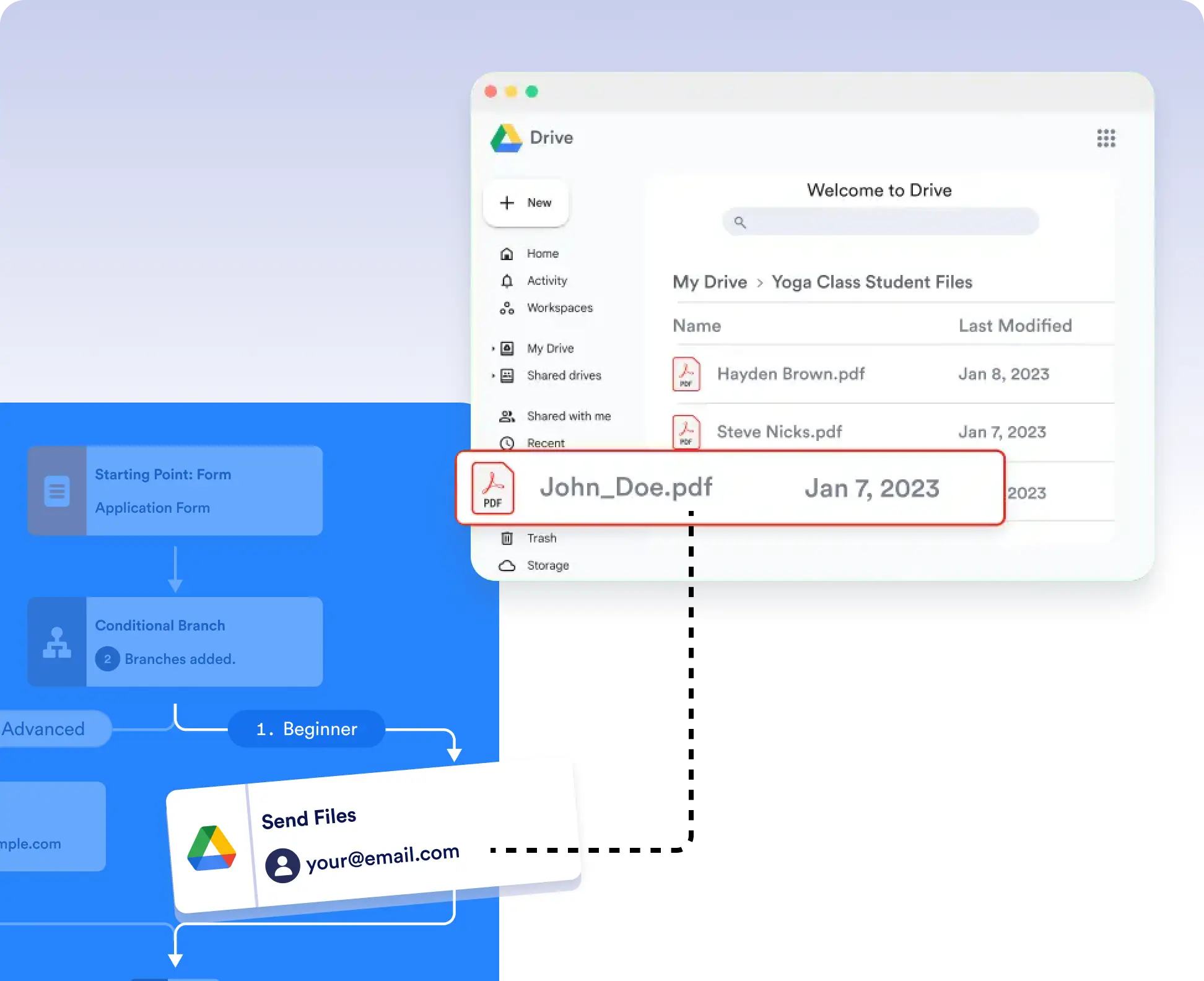Image resolution: width=1204 pixels, height=981 pixels.
Task: Open Activity in the sidebar
Action: (x=547, y=281)
